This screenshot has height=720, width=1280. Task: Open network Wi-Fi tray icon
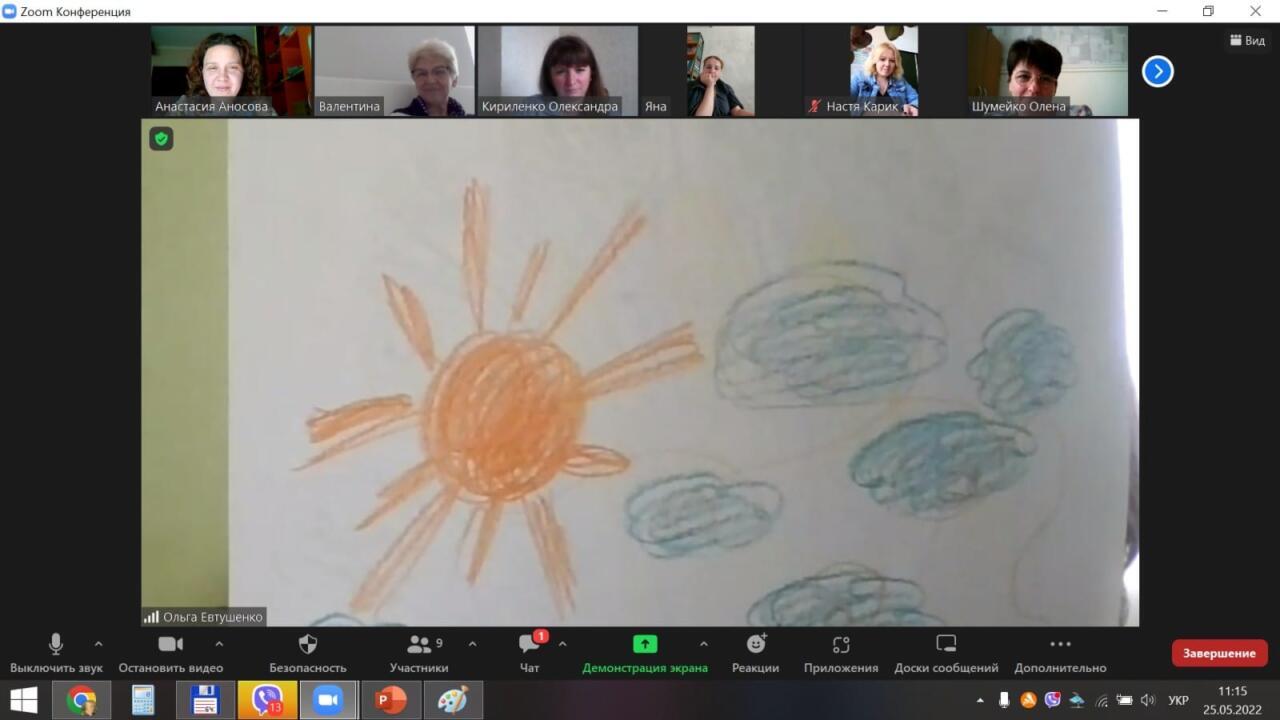click(1101, 700)
